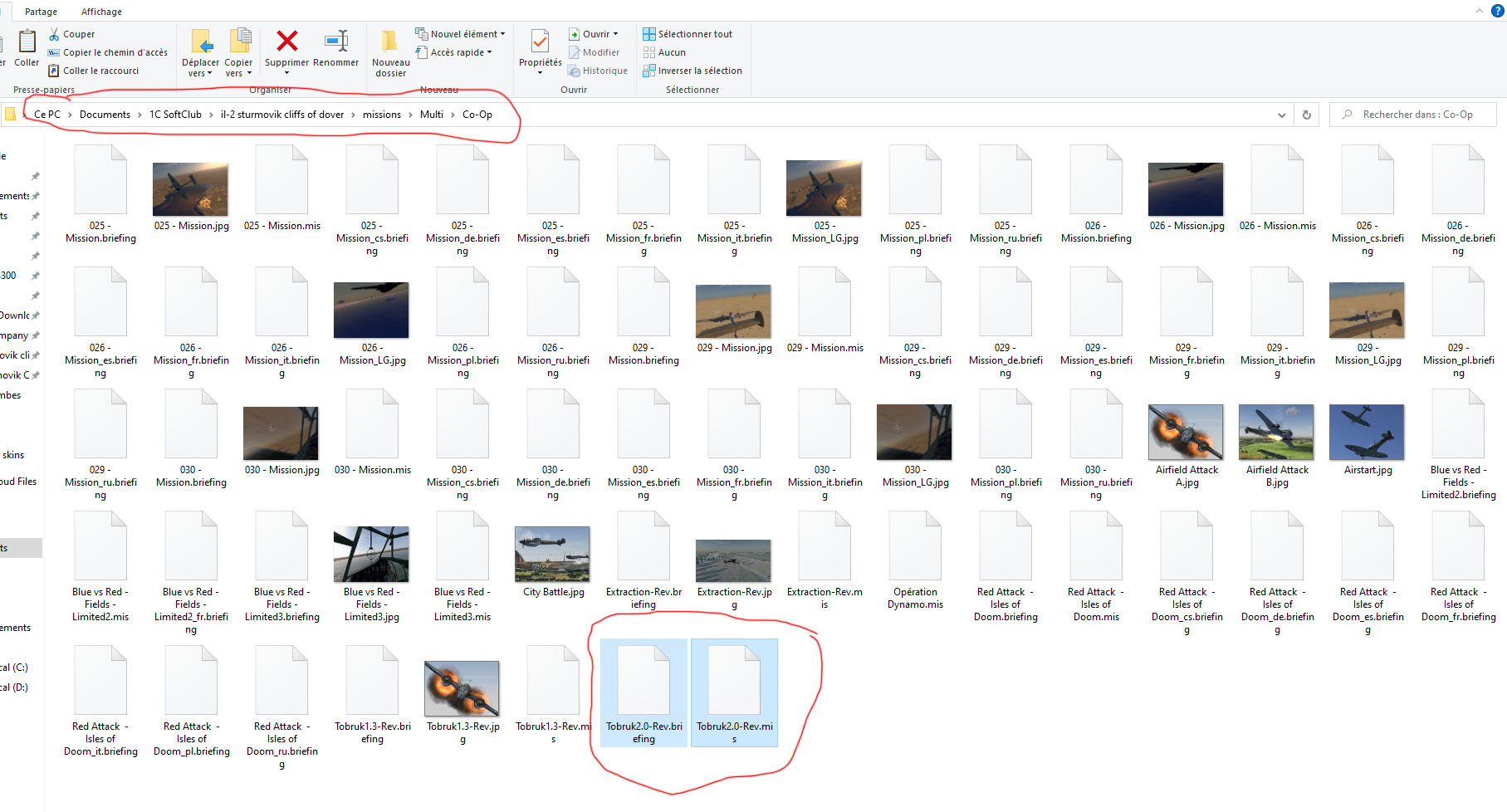Click the Renommer rename icon

pos(336,41)
